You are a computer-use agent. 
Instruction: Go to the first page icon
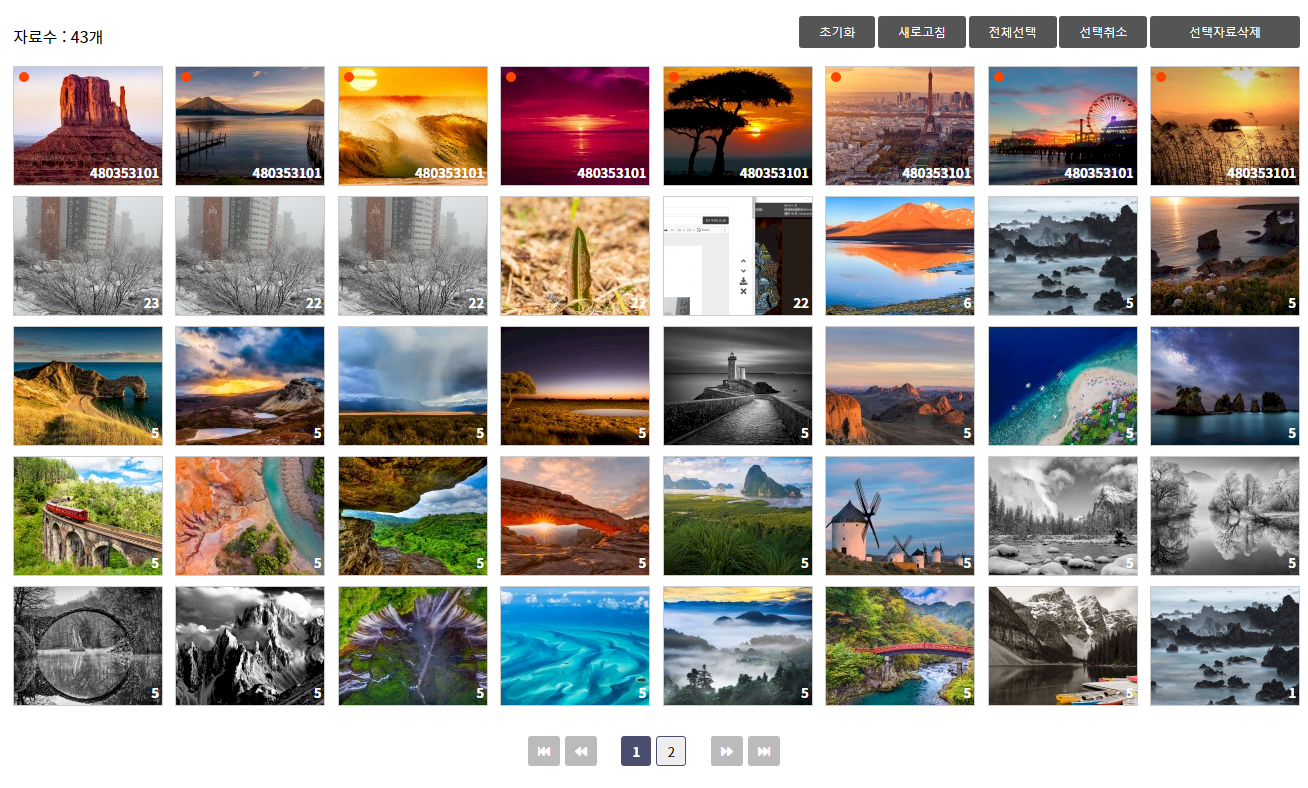[543, 751]
